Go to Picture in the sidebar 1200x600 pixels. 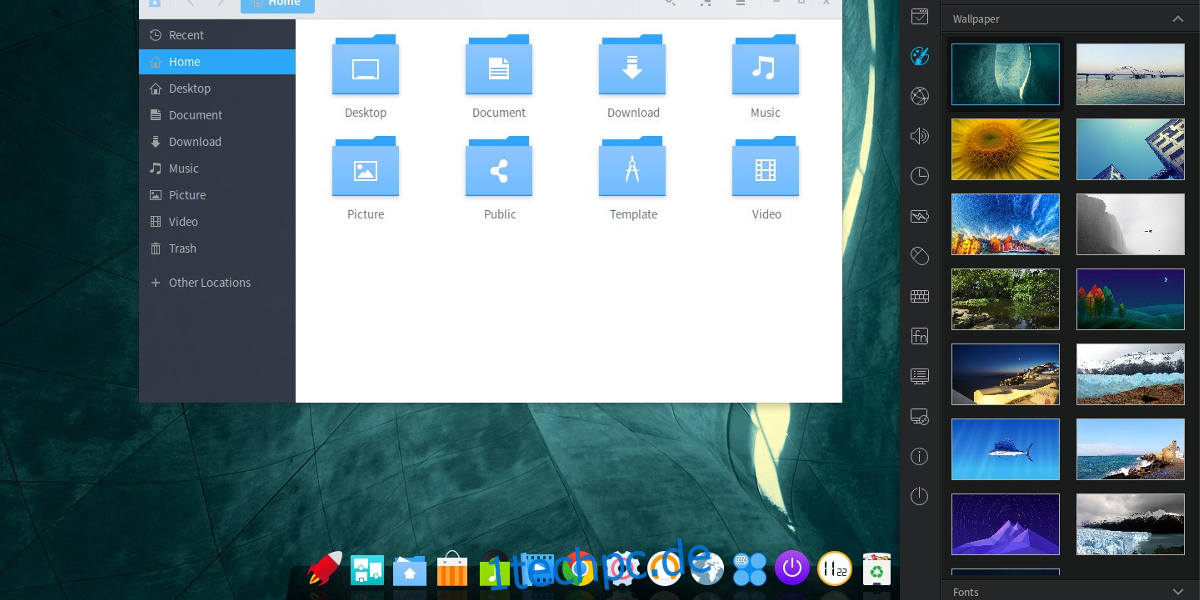pos(217,195)
